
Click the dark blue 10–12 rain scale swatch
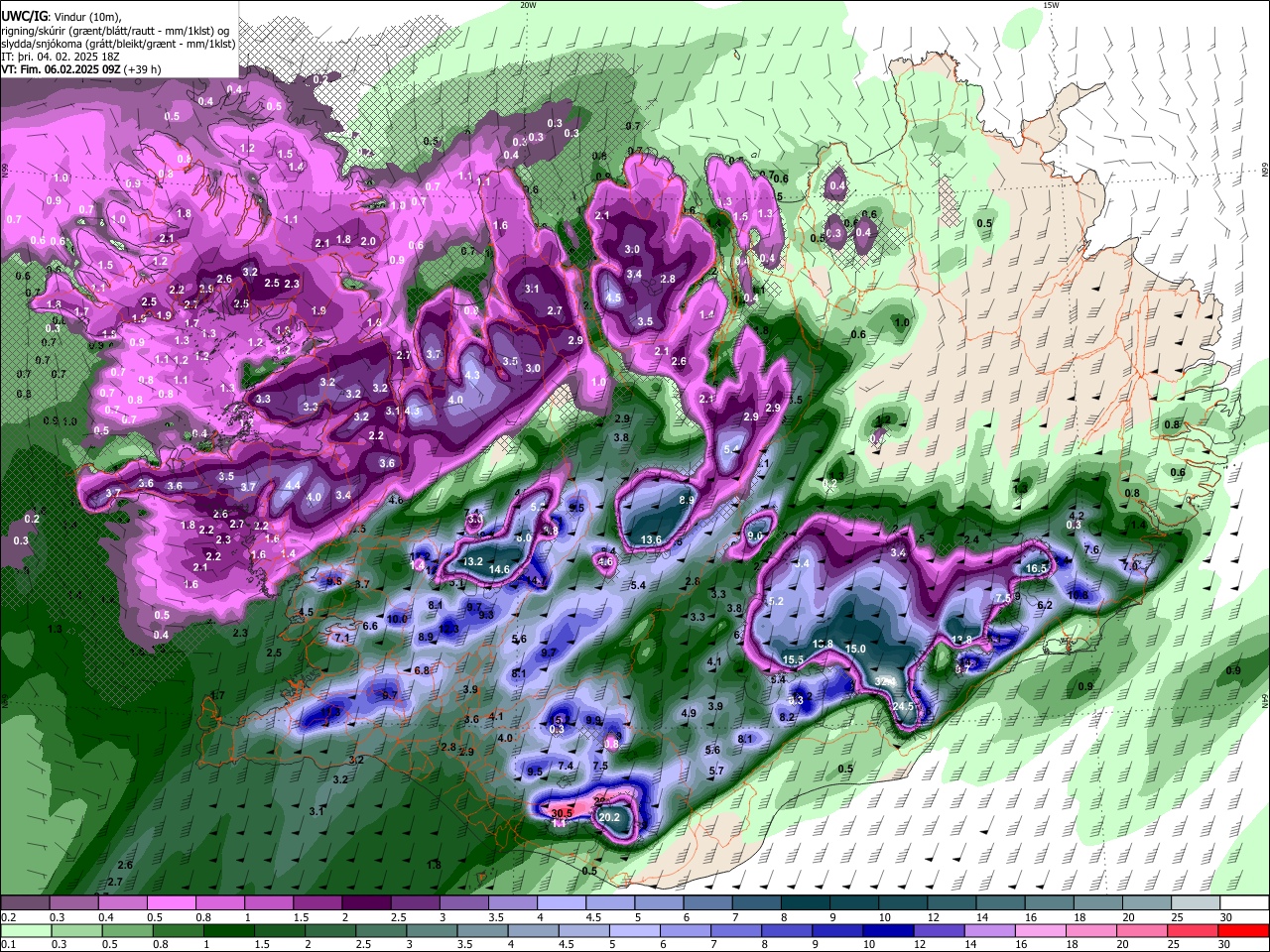coord(888,930)
